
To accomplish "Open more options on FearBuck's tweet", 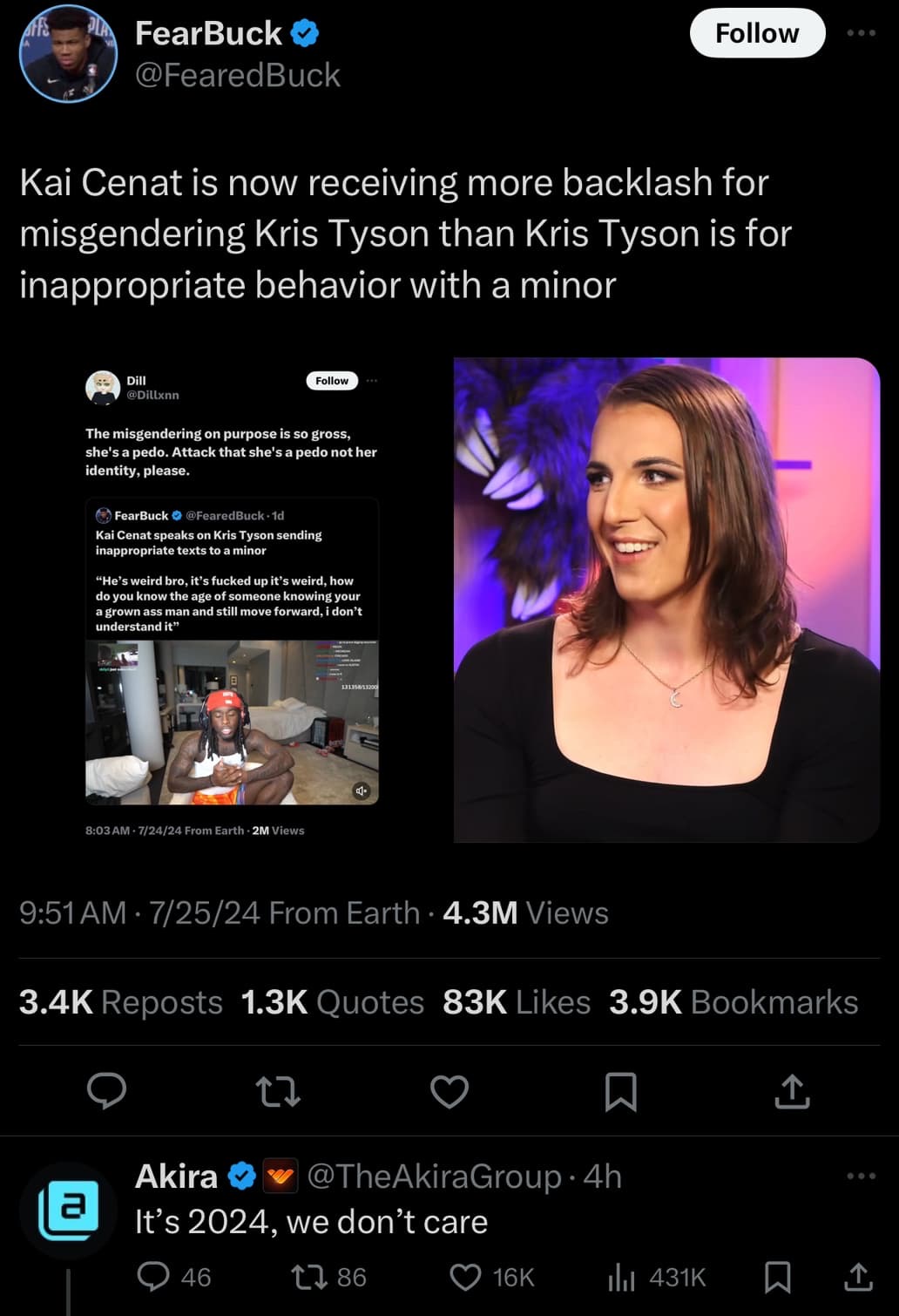I will pos(861,33).
